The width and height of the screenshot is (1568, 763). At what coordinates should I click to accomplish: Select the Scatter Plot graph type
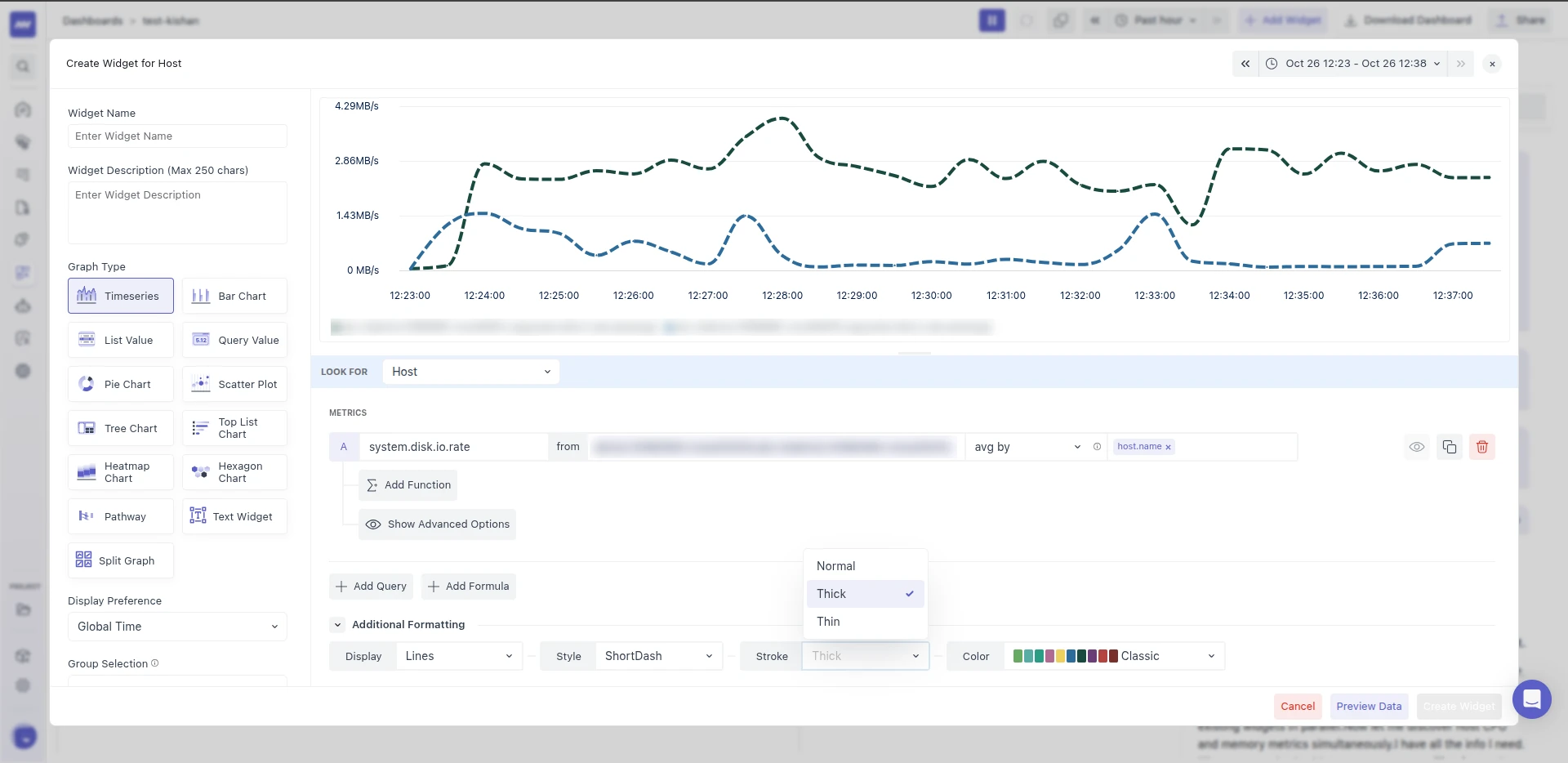pos(234,384)
